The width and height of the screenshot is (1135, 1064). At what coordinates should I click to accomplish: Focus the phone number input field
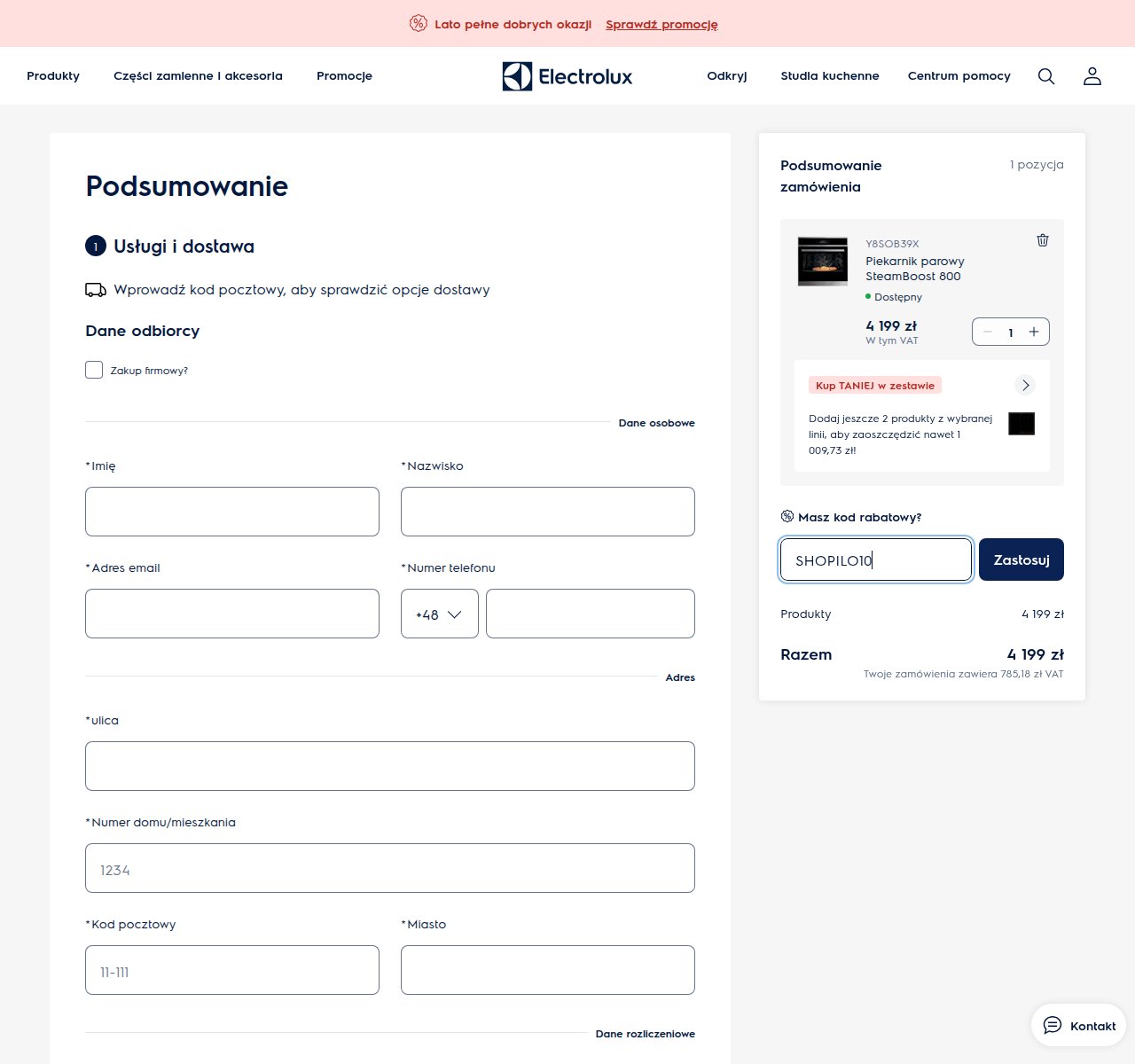pyautogui.click(x=591, y=614)
